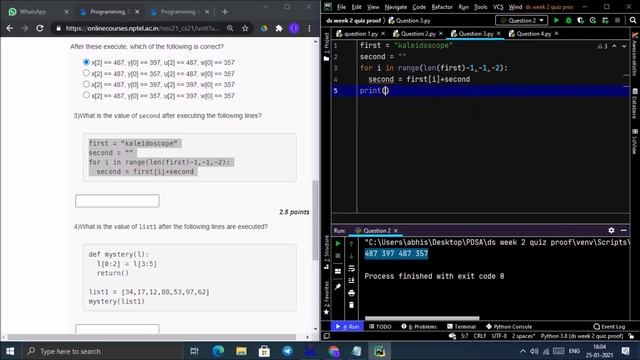Image resolution: width=640 pixels, height=360 pixels.
Task: Switch to Question 2.py editor tab
Action: point(418,33)
